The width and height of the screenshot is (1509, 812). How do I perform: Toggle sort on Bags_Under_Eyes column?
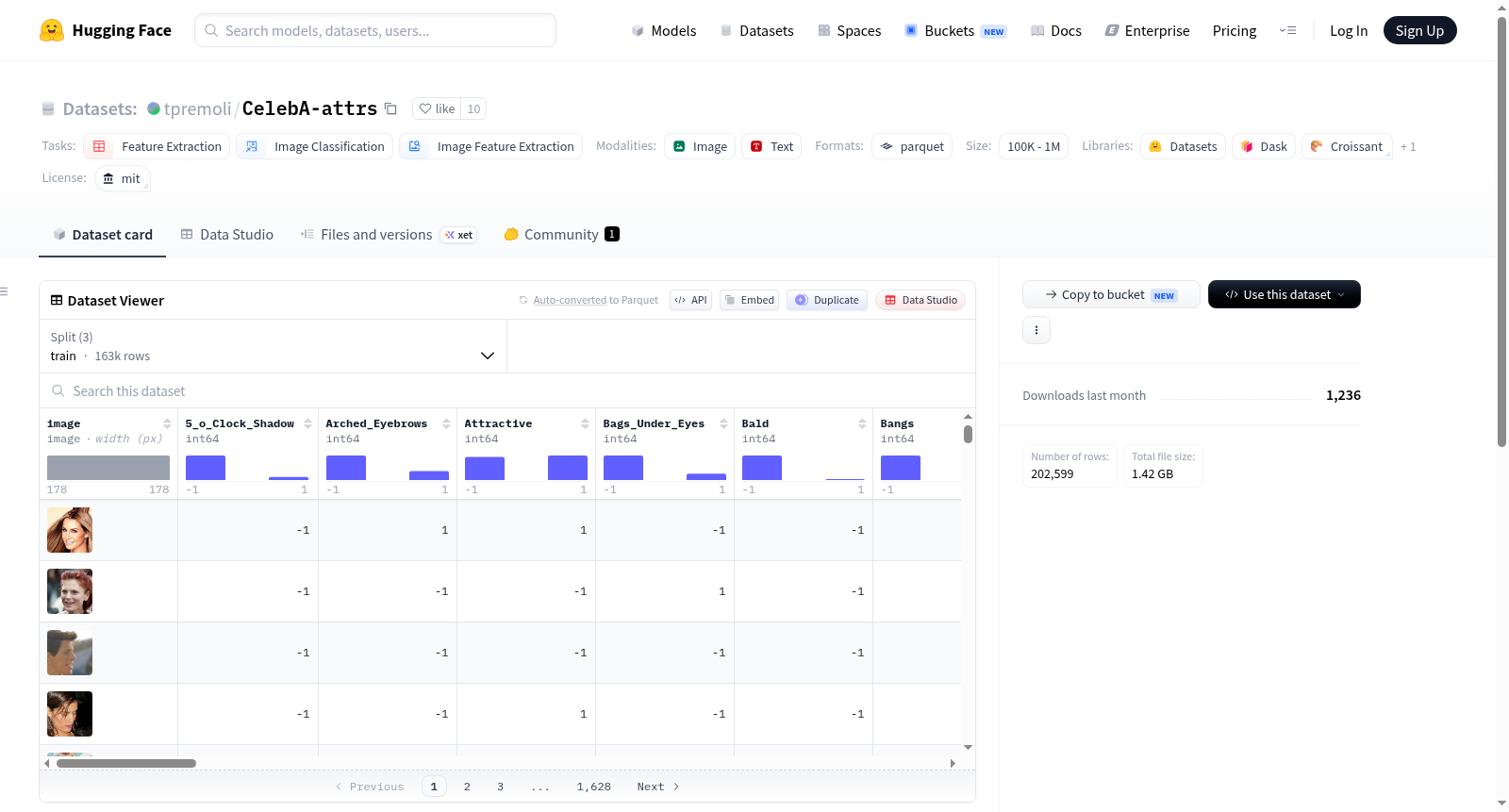click(x=723, y=423)
